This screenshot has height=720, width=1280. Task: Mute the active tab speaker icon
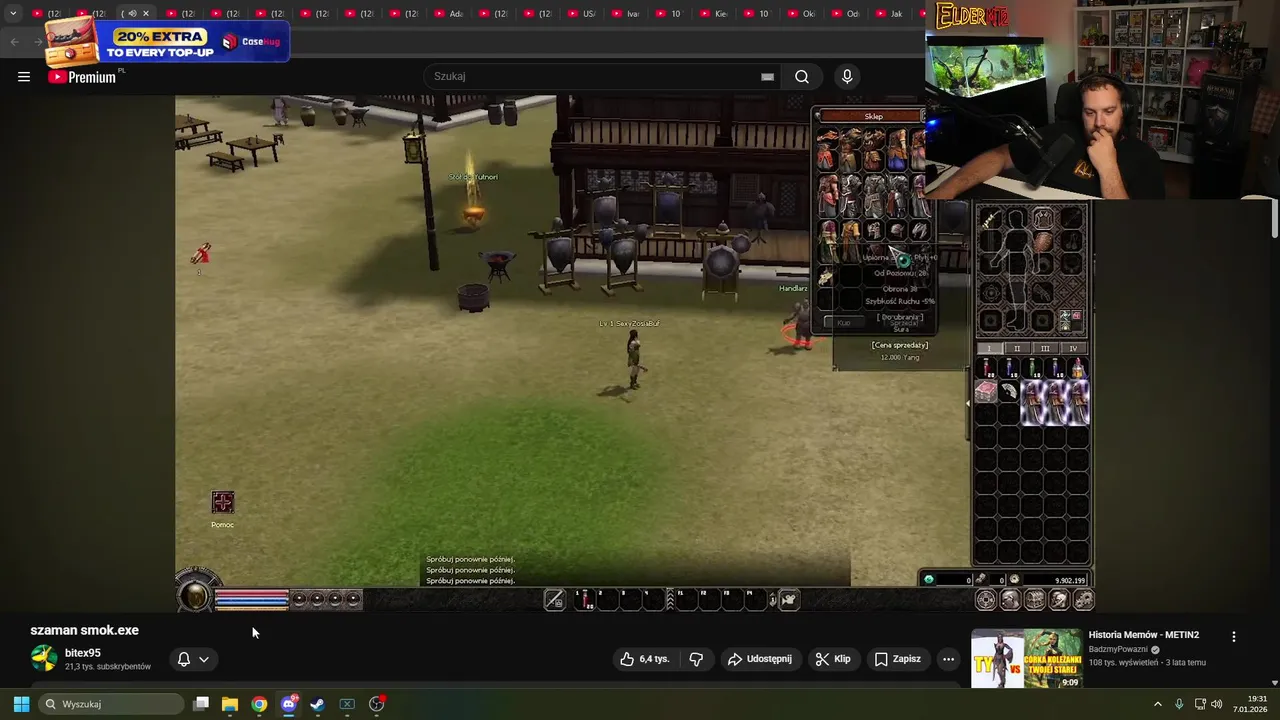pyautogui.click(x=132, y=13)
